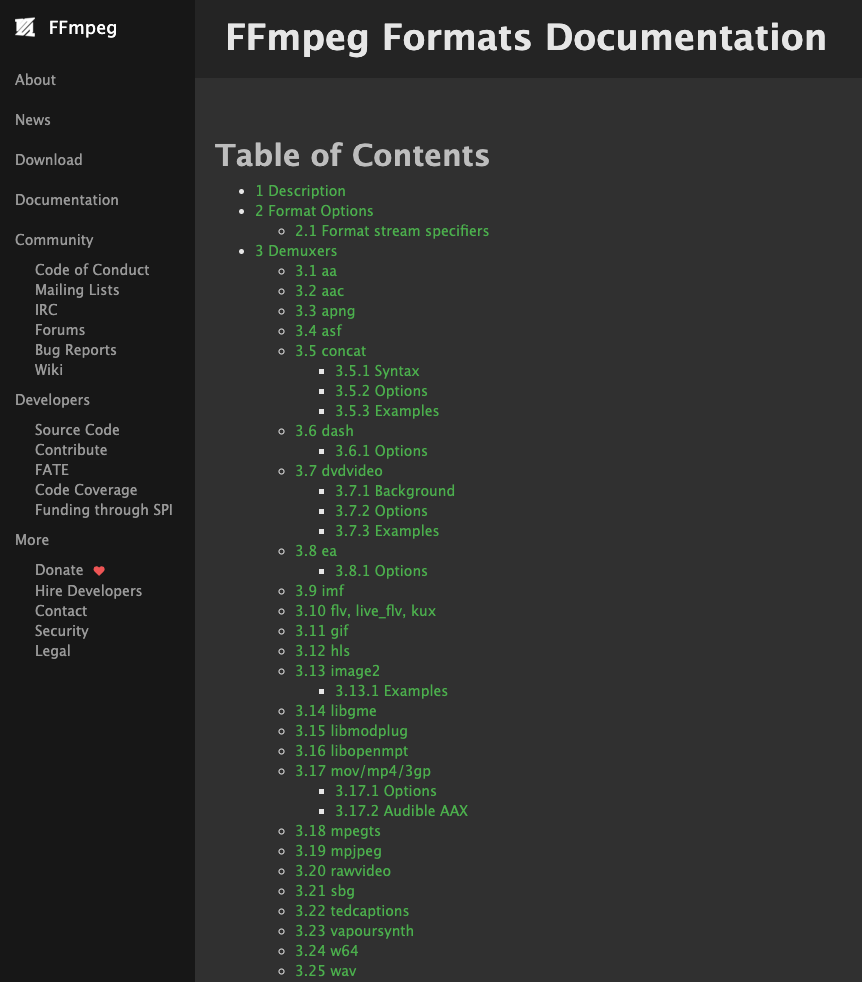The height and width of the screenshot is (982, 862).
Task: Open the Source Code link
Action: (77, 430)
